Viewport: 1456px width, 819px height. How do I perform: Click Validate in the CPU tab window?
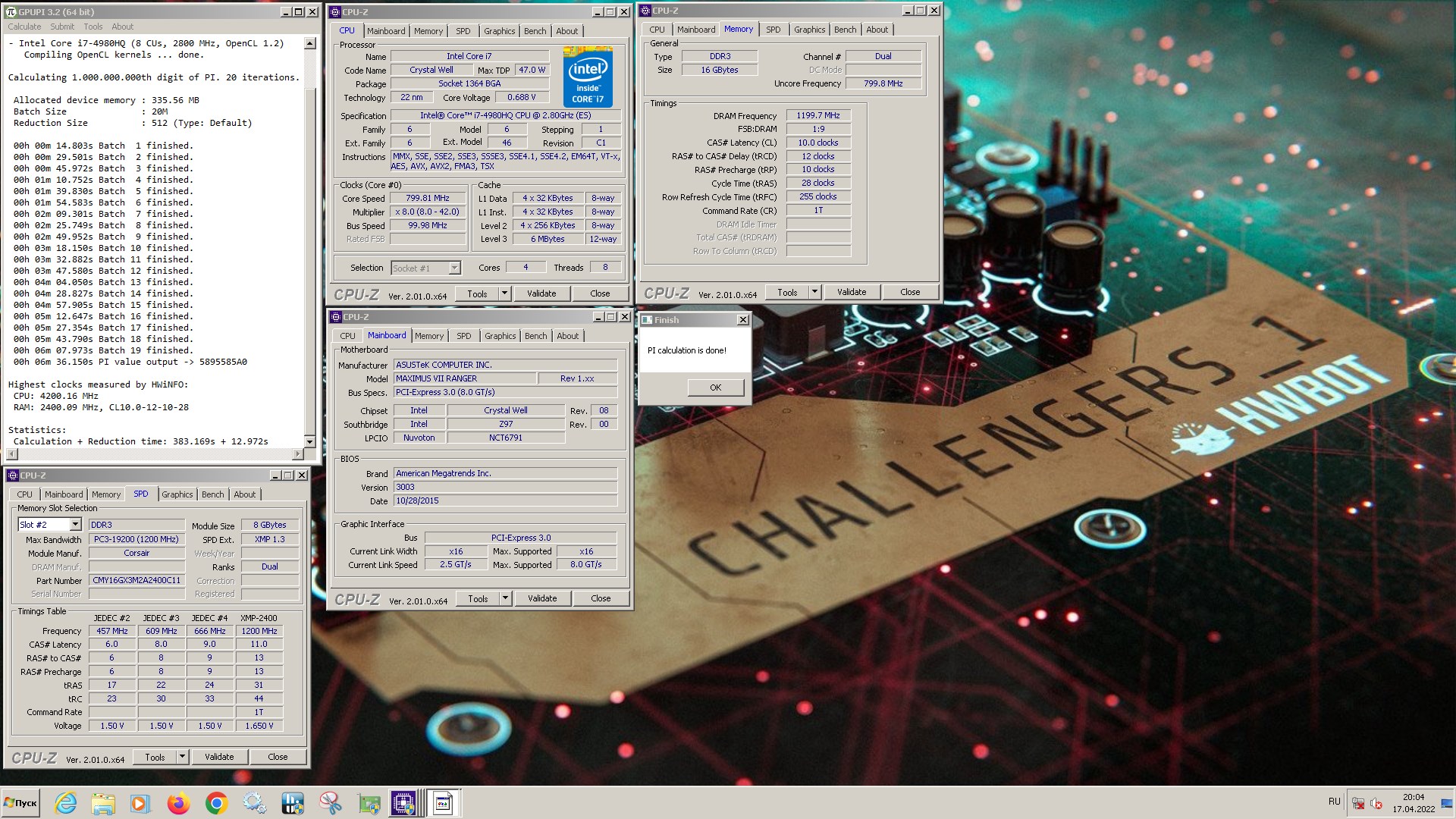point(541,293)
